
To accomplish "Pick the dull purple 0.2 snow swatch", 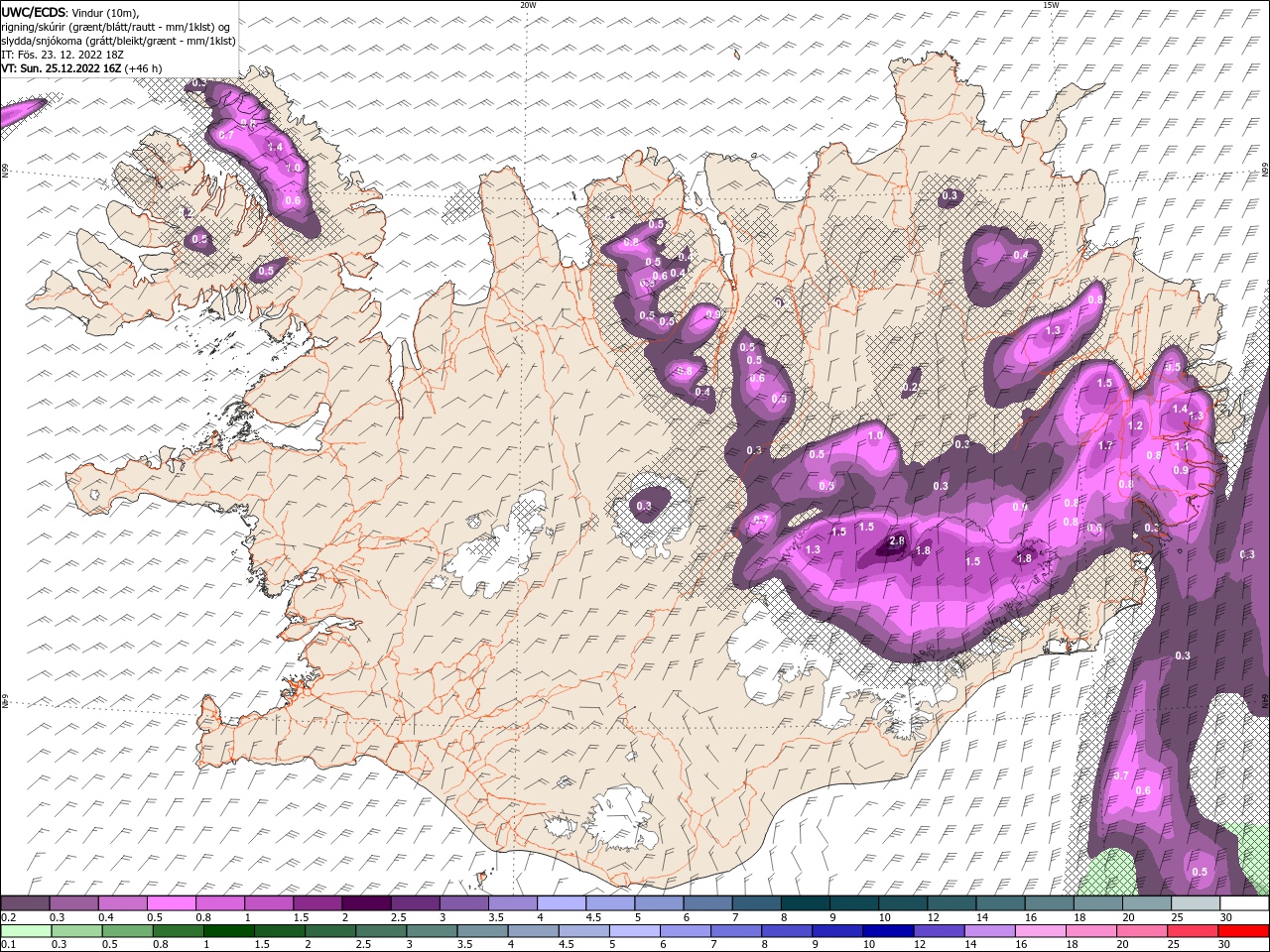I will click(x=25, y=903).
